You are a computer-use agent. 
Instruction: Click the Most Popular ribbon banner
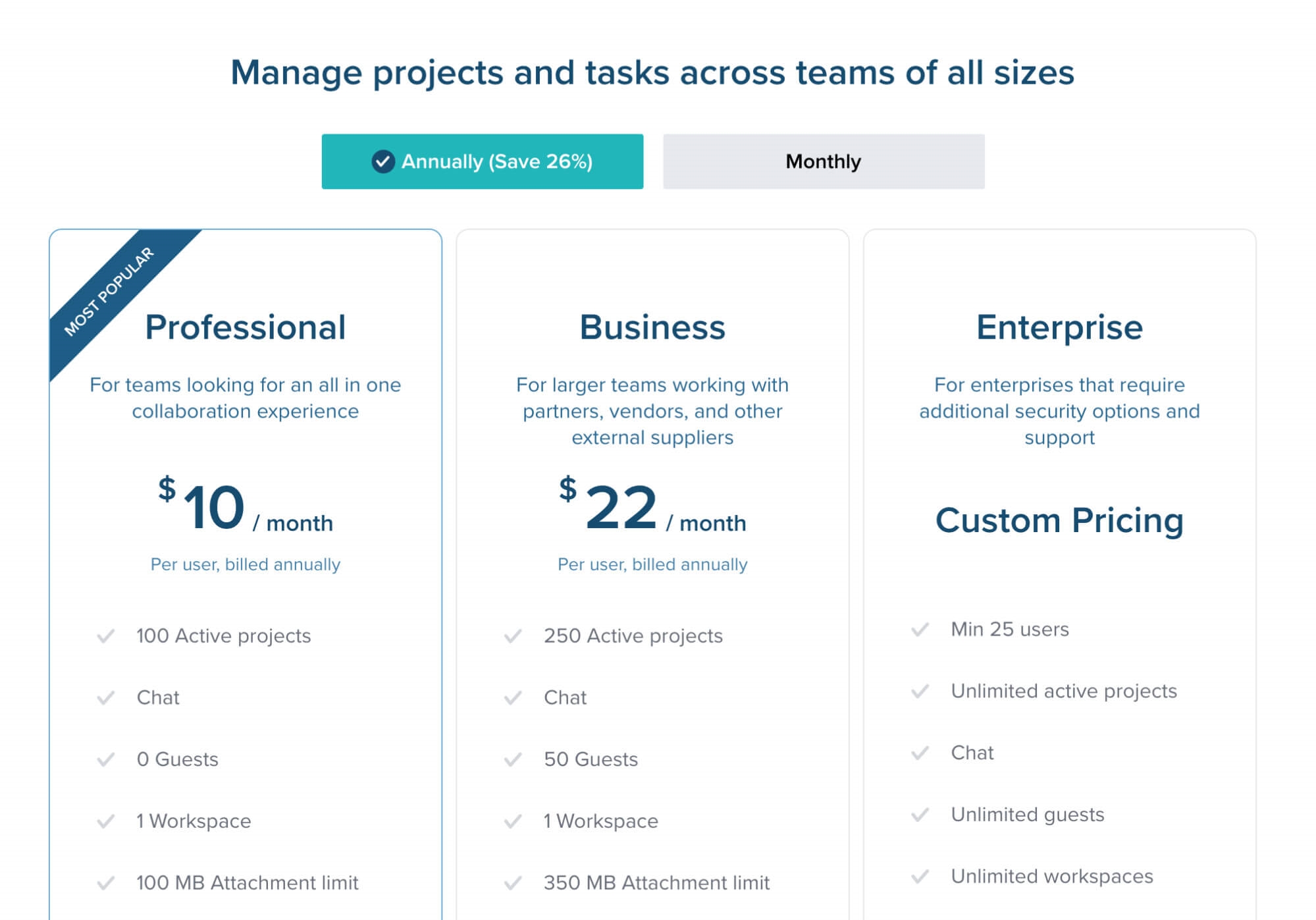109,291
